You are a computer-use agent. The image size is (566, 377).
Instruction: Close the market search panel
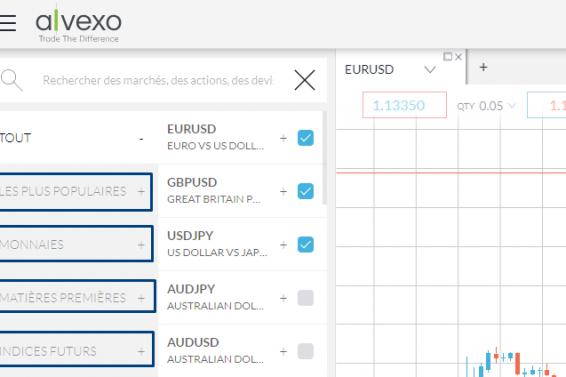click(305, 80)
